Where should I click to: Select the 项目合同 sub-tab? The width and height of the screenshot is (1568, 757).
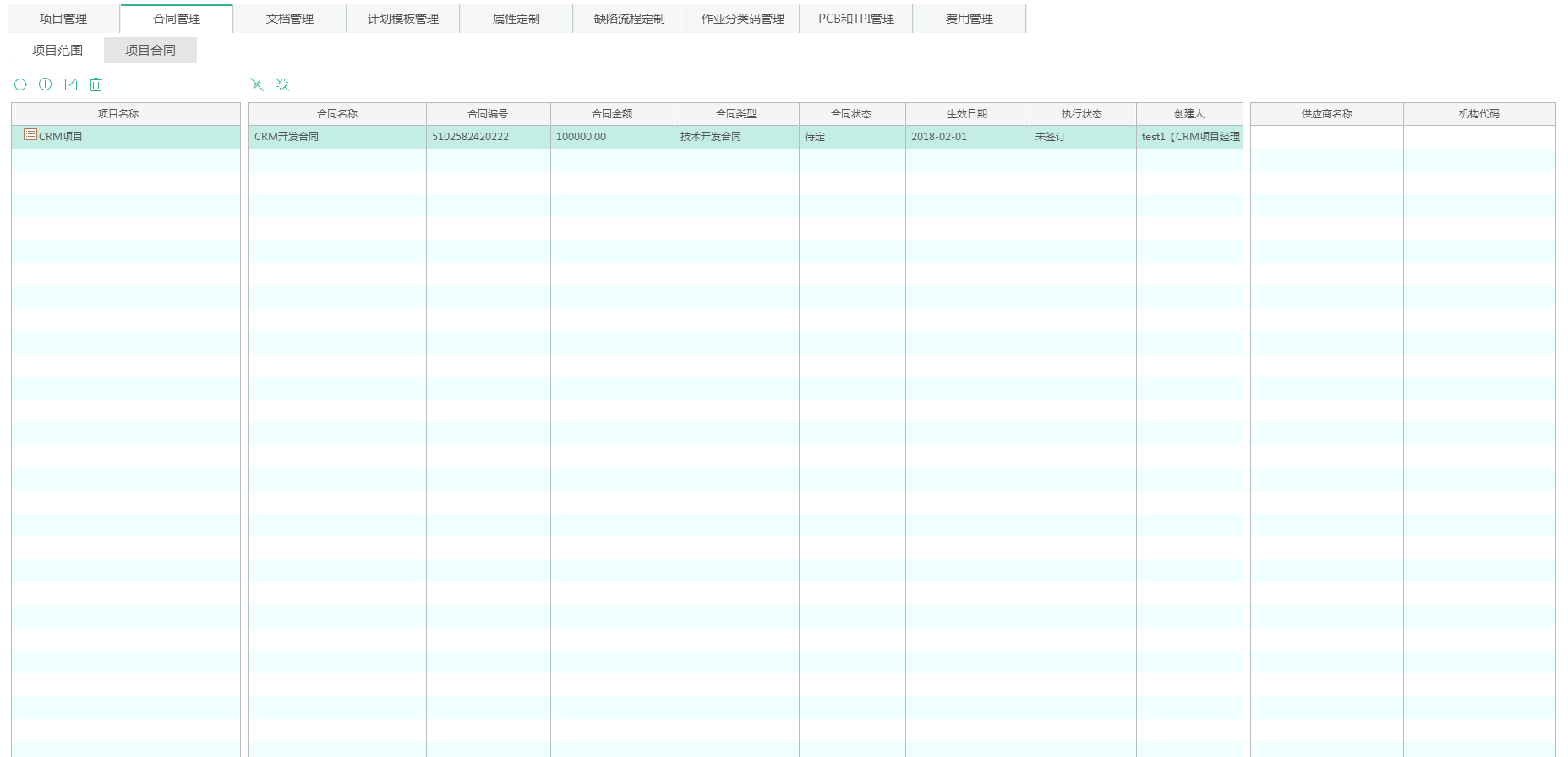click(x=150, y=50)
